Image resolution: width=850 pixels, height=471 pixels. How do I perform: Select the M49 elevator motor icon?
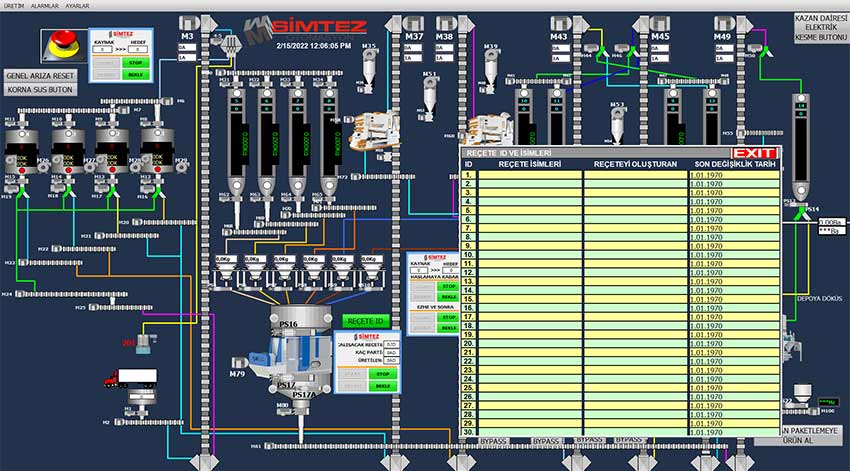click(724, 23)
